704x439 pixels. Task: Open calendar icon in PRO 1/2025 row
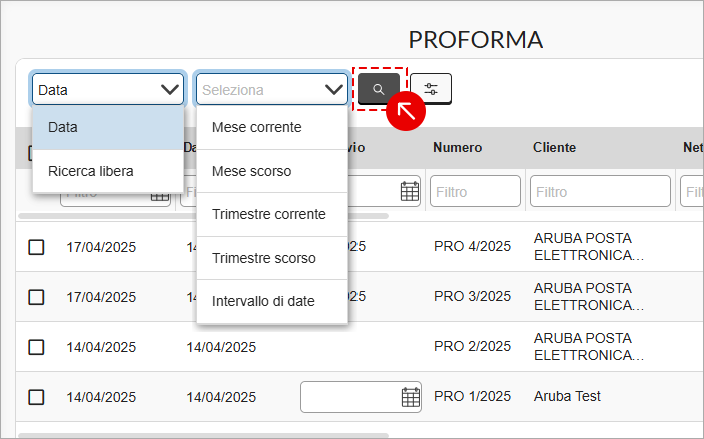point(410,397)
